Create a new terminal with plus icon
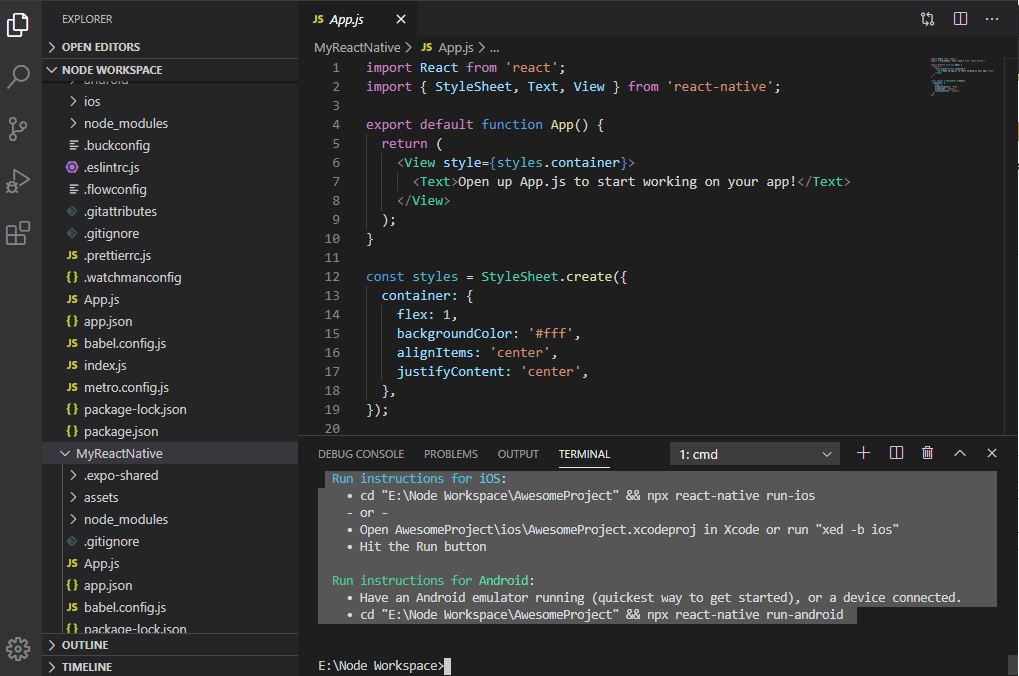Viewport: 1019px width, 676px height. tap(863, 453)
